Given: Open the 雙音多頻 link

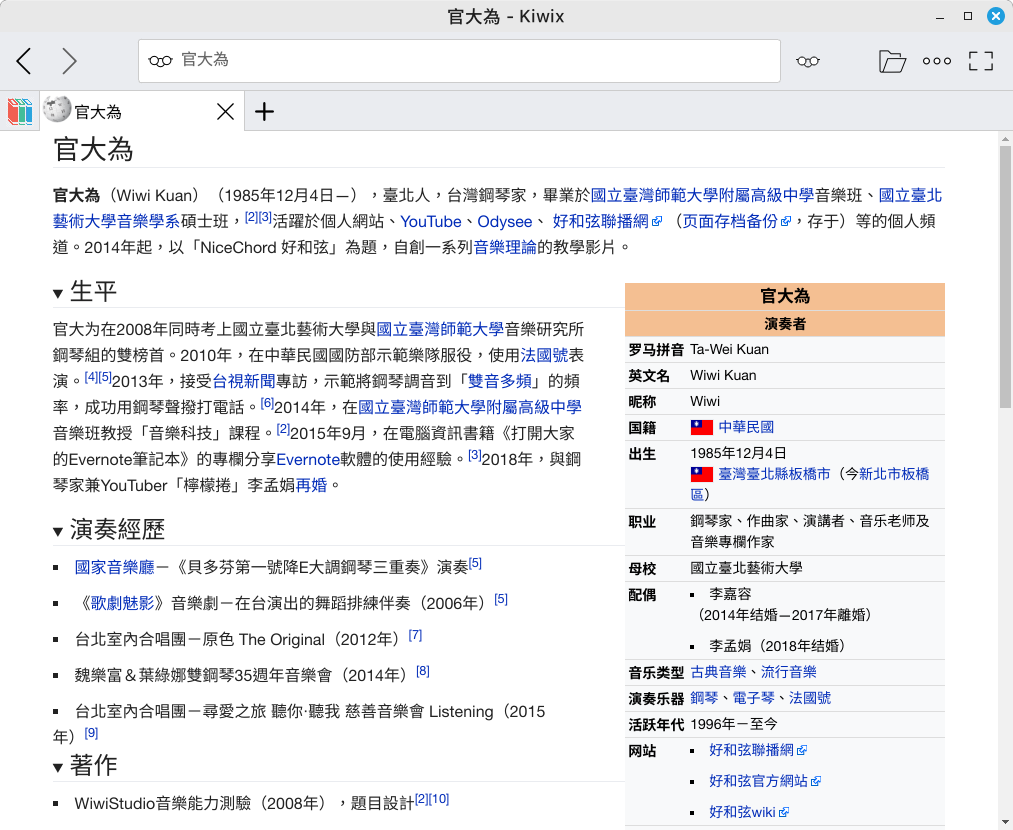Looking at the screenshot, I should click(x=499, y=381).
